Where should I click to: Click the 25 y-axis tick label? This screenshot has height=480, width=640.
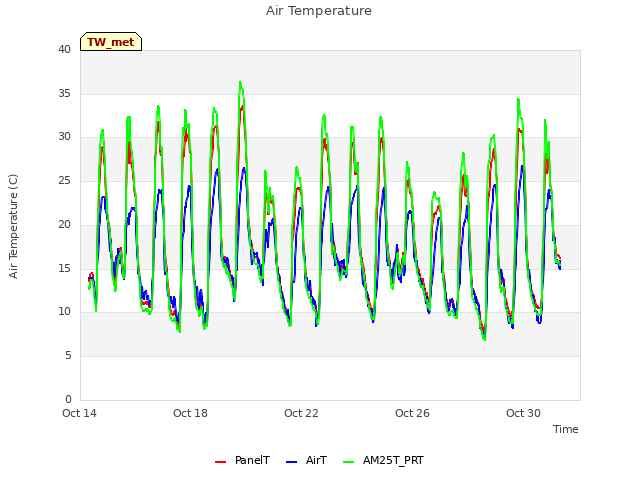pos(64,180)
